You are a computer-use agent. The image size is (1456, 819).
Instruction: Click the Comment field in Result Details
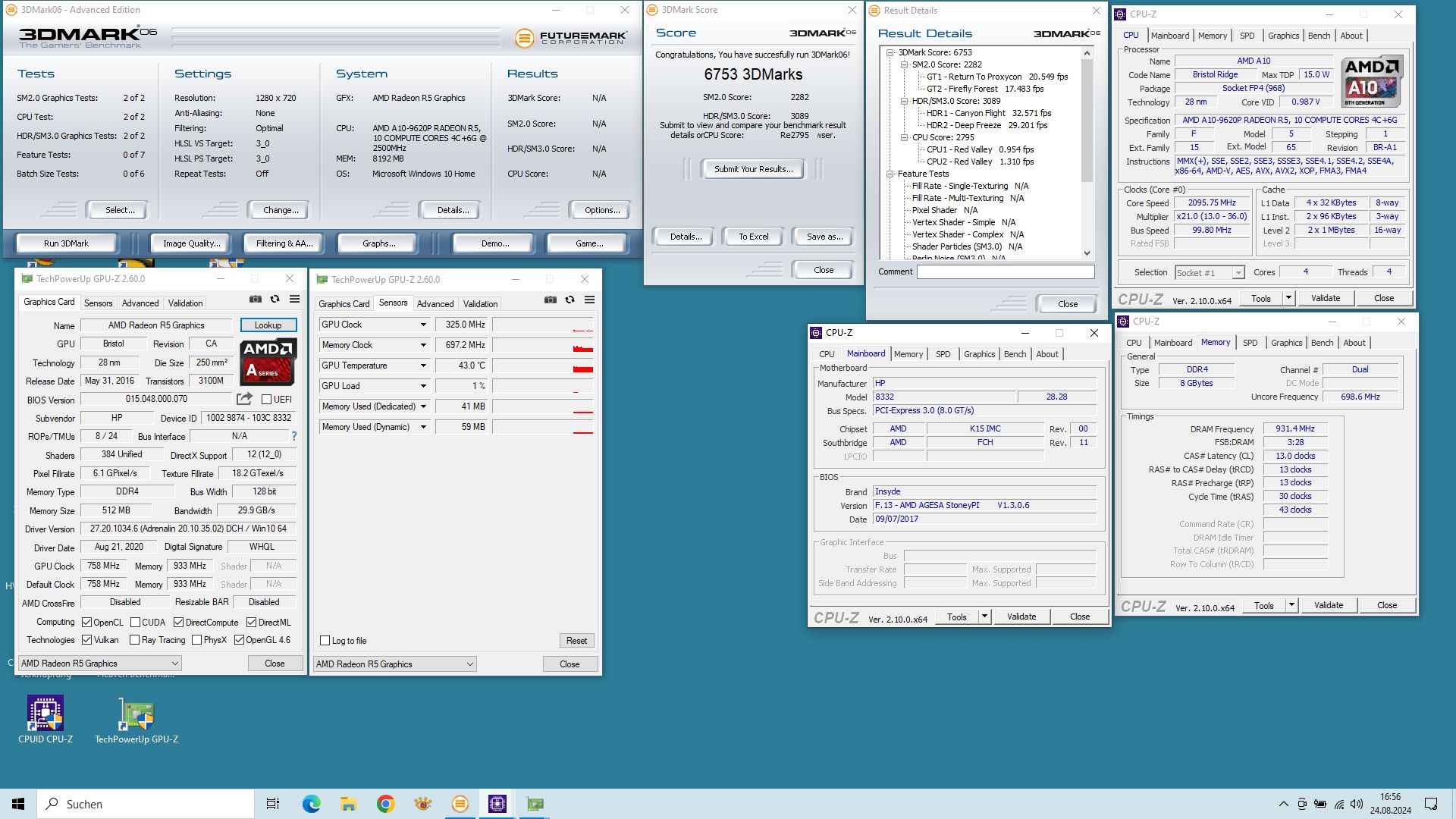(x=1006, y=271)
